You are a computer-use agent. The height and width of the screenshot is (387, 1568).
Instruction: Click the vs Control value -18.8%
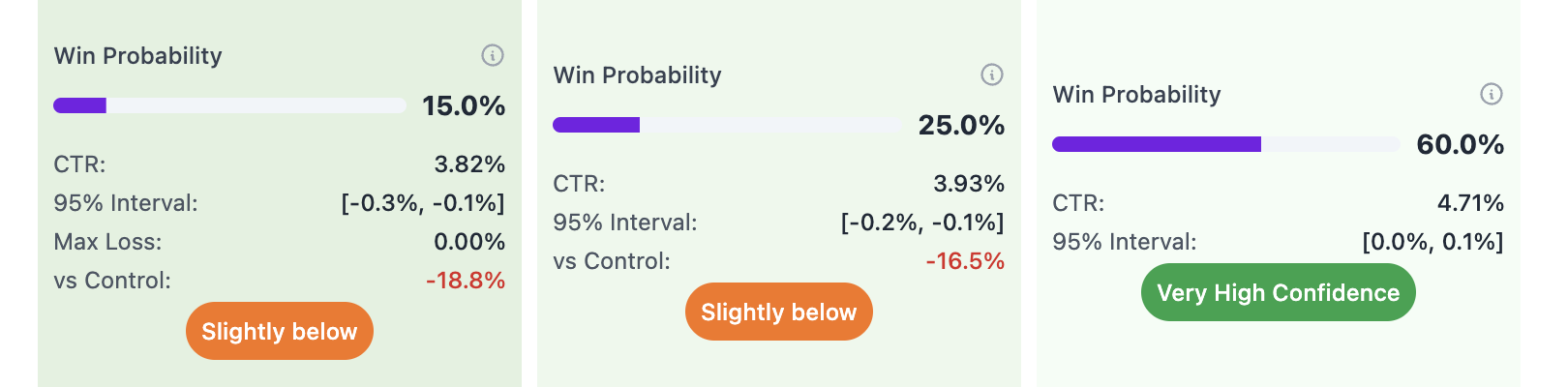point(466,280)
